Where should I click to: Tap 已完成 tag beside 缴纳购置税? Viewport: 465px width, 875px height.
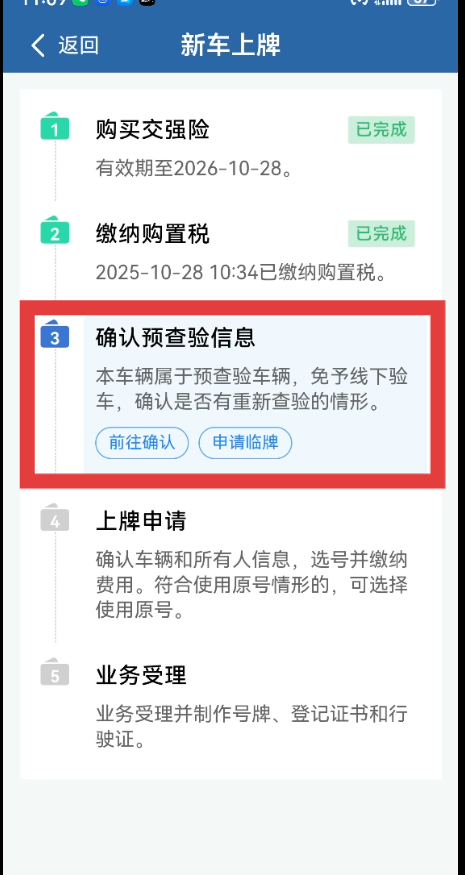click(381, 233)
